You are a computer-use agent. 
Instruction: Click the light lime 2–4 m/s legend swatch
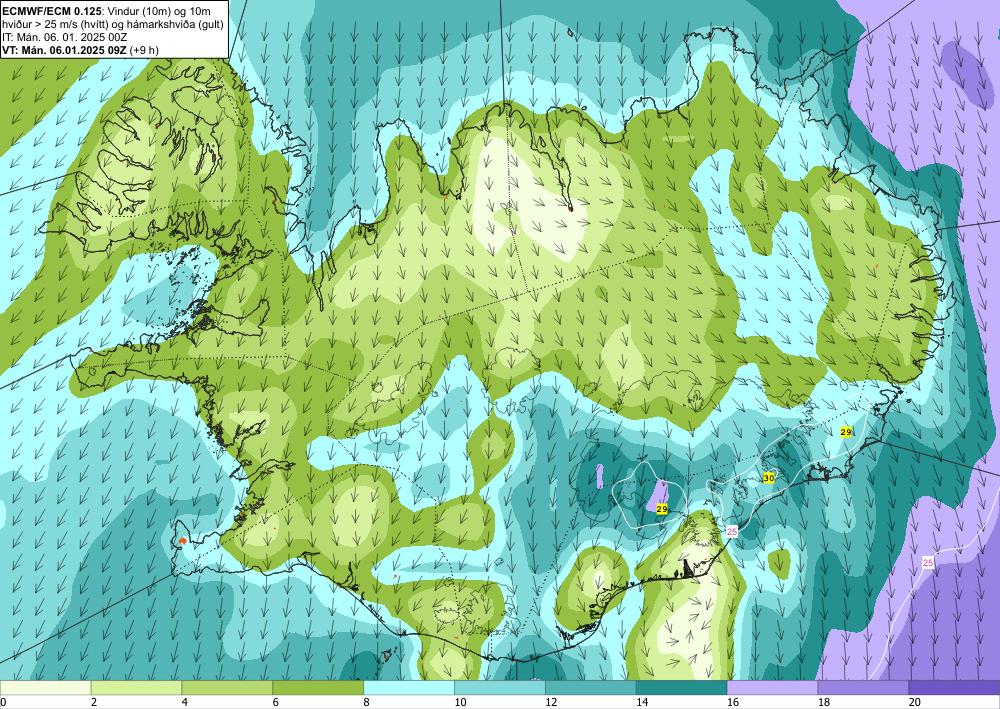click(136, 688)
